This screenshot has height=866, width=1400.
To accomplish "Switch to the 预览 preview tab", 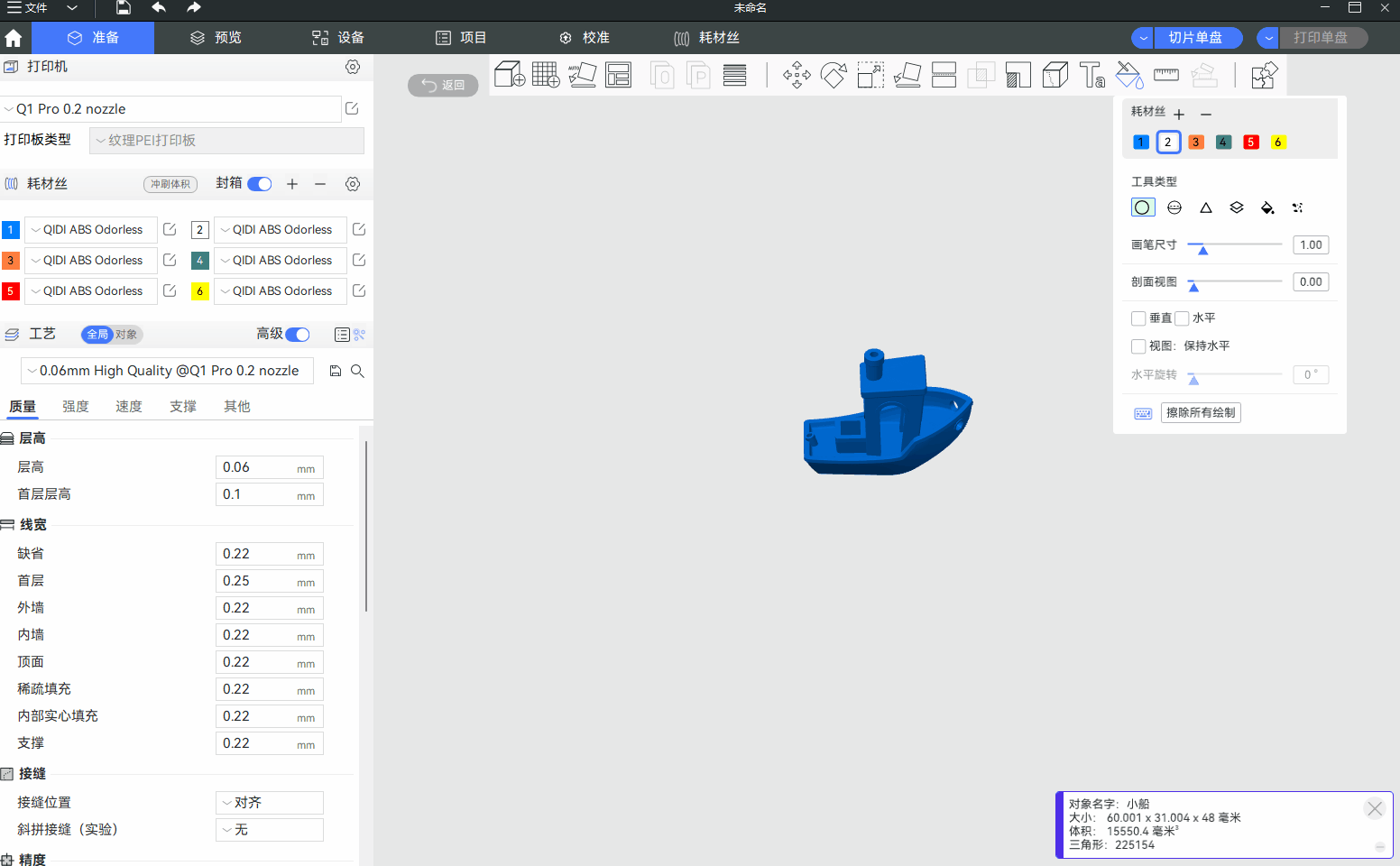I will tap(216, 38).
